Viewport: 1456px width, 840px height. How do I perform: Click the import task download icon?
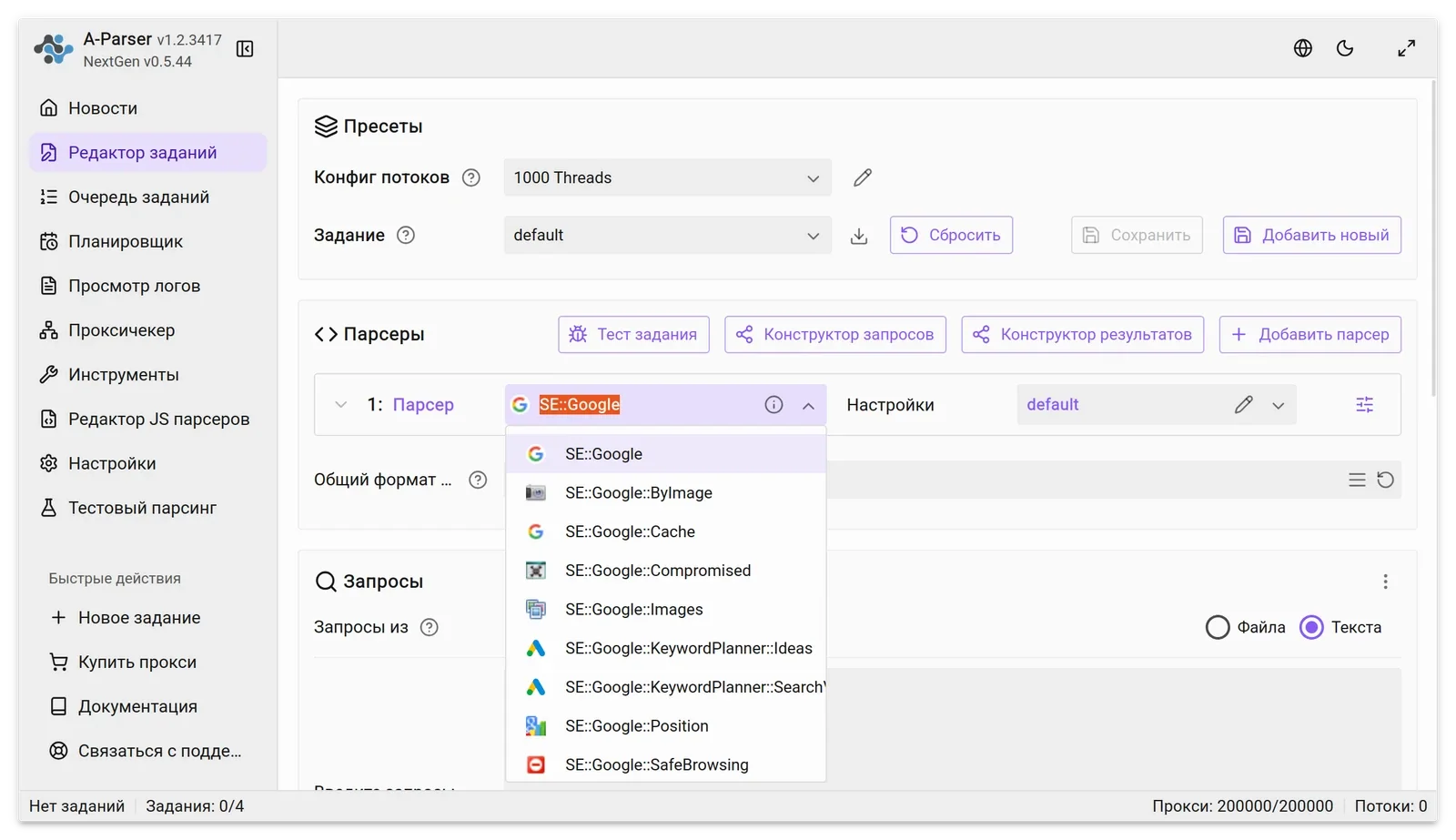(859, 236)
